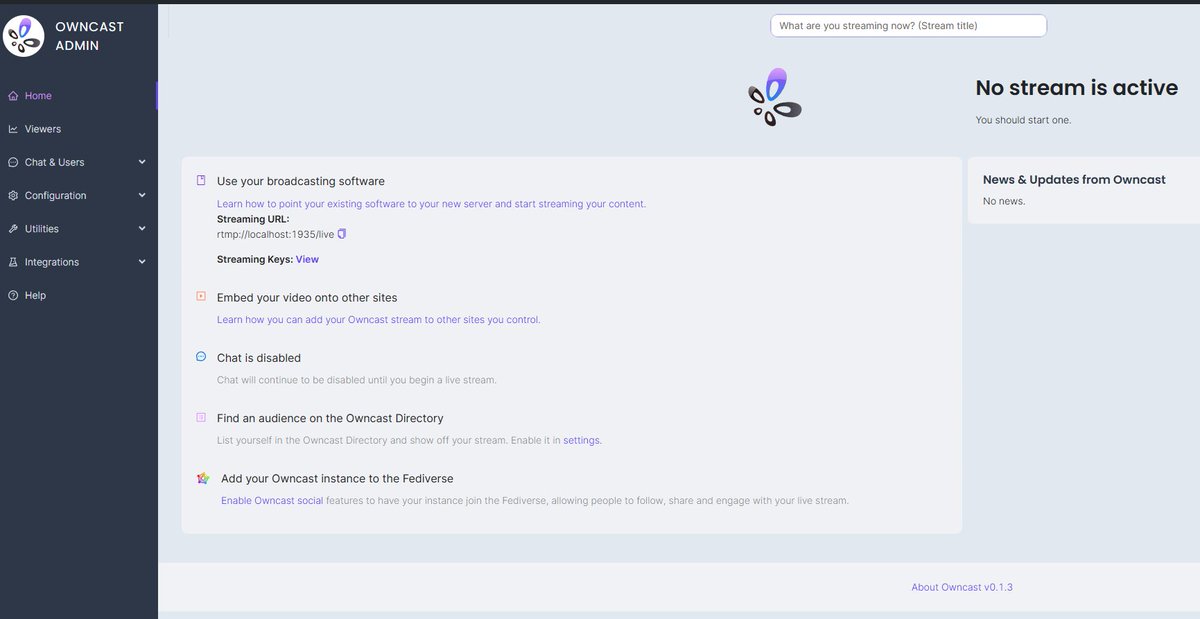Click the Owncast Directory list icon

click(x=201, y=417)
